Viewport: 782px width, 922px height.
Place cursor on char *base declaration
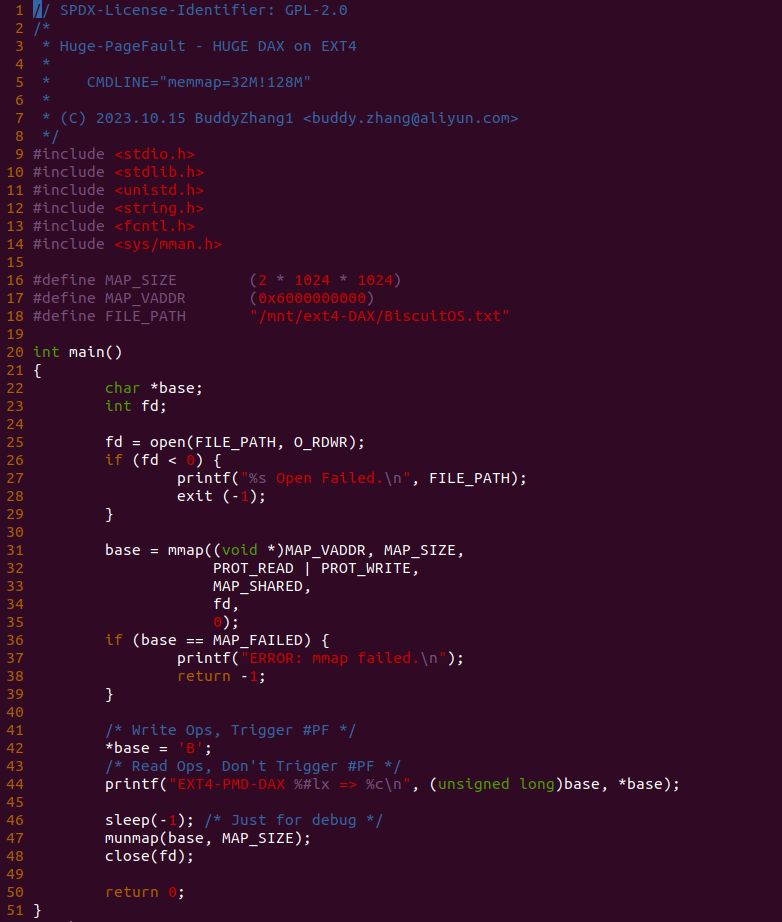[154, 388]
